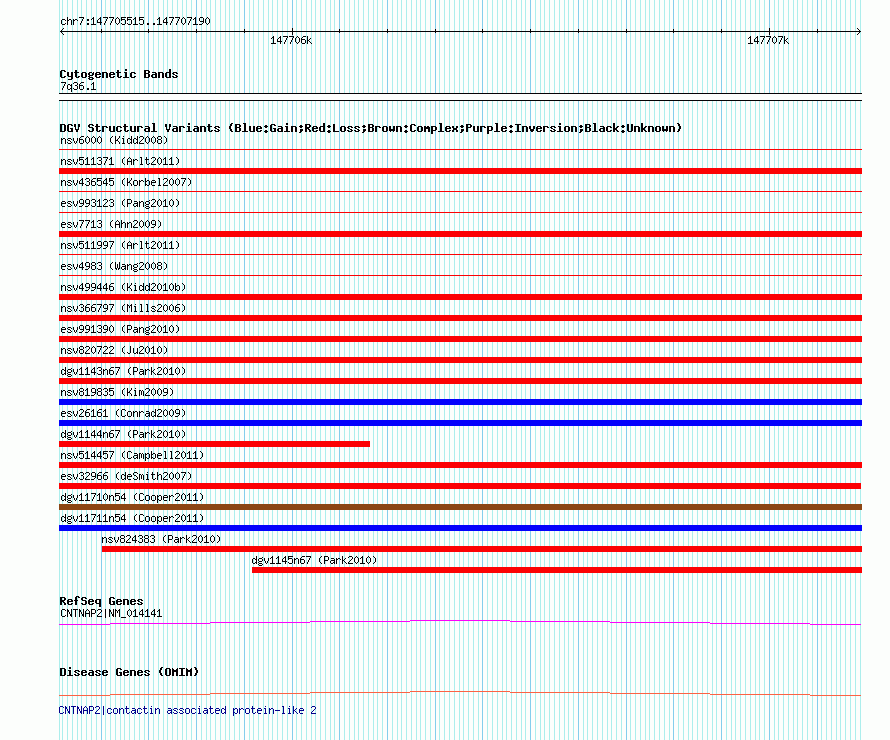Click the red bar of nsv824383

(x=482, y=549)
